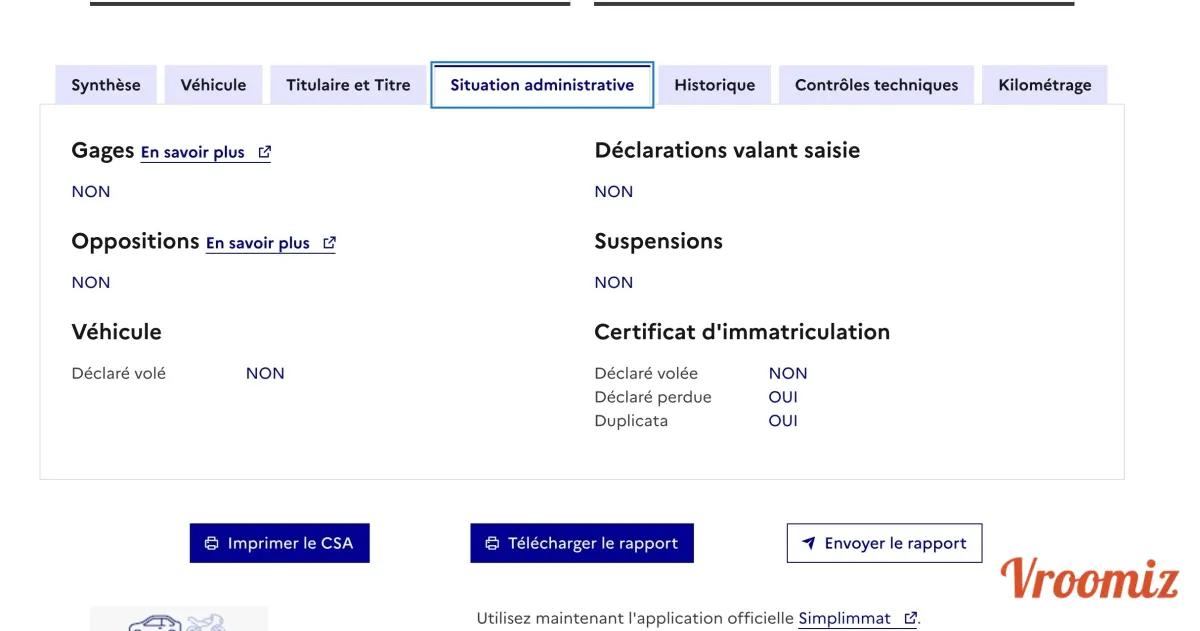Click the Envoyer le rapport button

[884, 544]
